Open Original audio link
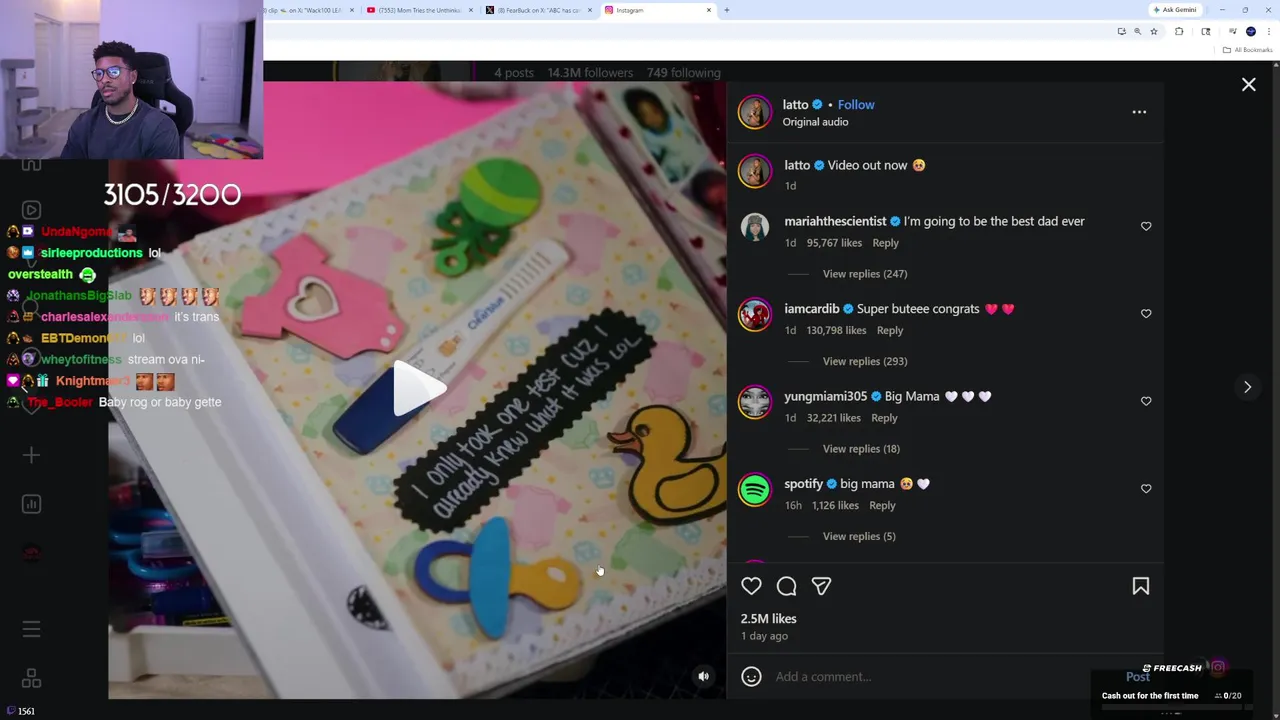The width and height of the screenshot is (1280, 720). tap(815, 122)
